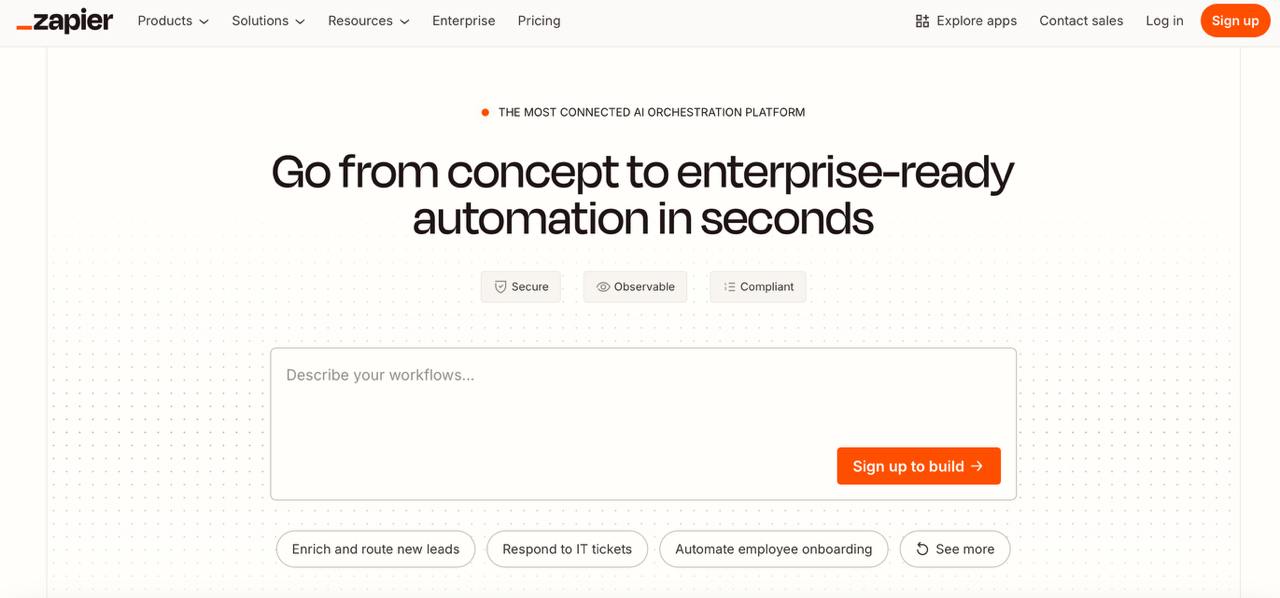The width and height of the screenshot is (1280, 598).
Task: Click the arrow on Sign up to build
Action: pyautogui.click(x=977, y=466)
